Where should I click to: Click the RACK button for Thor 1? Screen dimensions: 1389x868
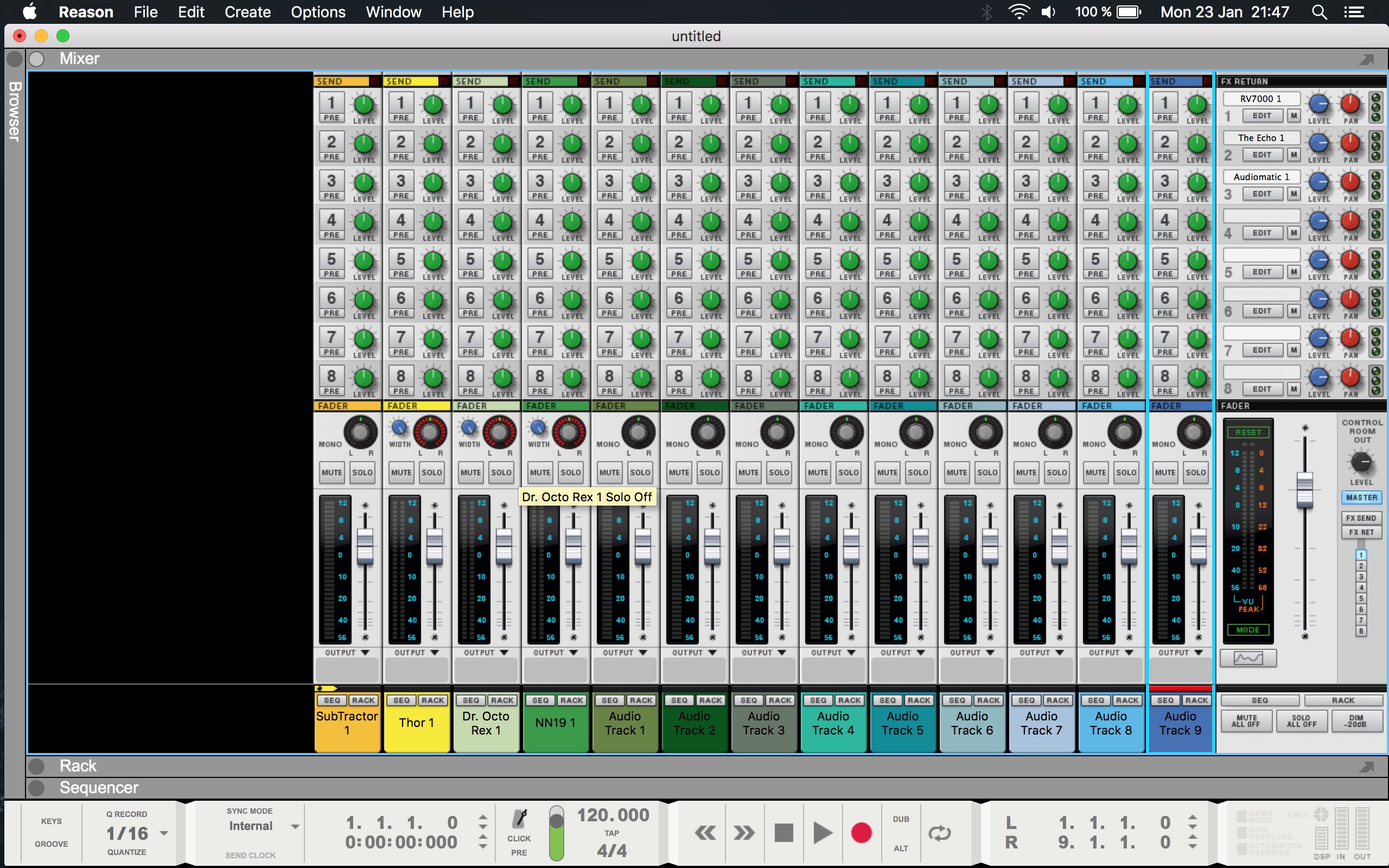[x=433, y=700]
